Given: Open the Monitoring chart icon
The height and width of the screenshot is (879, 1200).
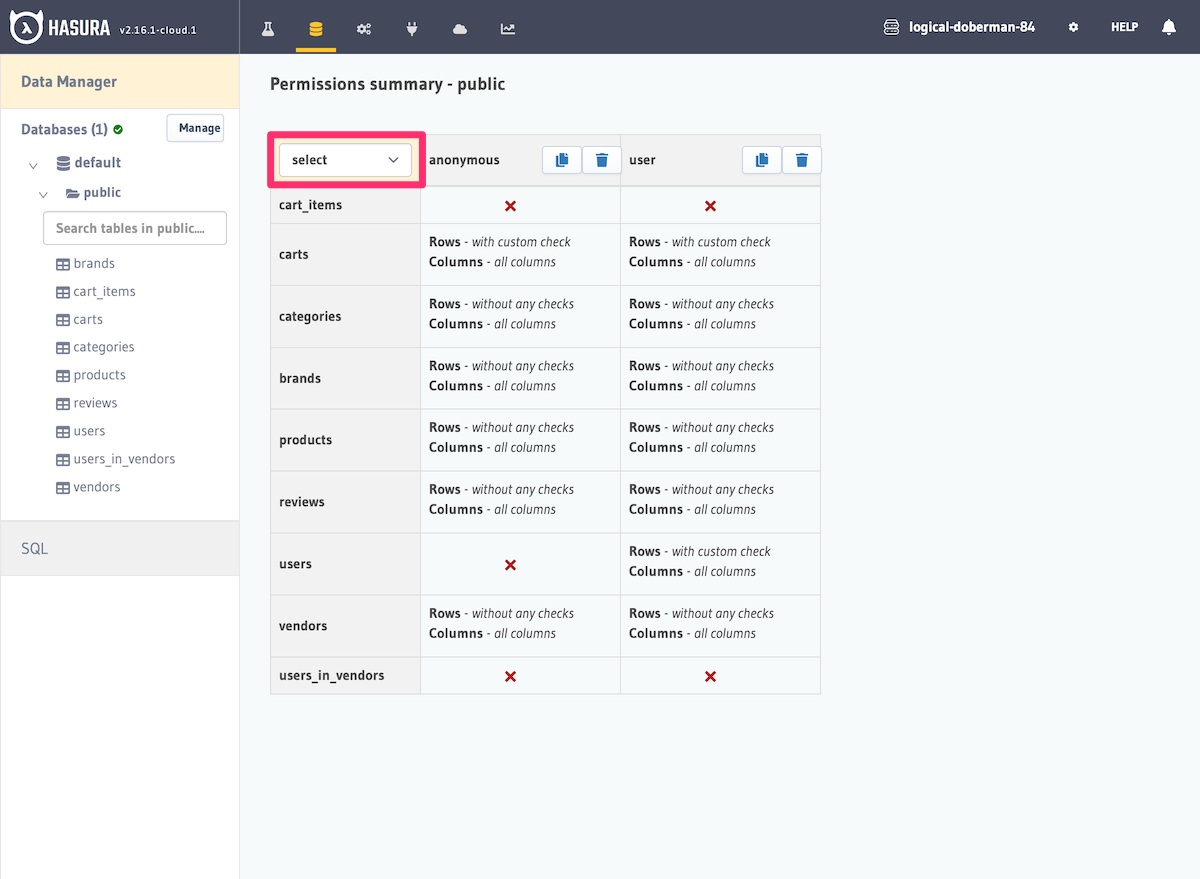Looking at the screenshot, I should 508,28.
